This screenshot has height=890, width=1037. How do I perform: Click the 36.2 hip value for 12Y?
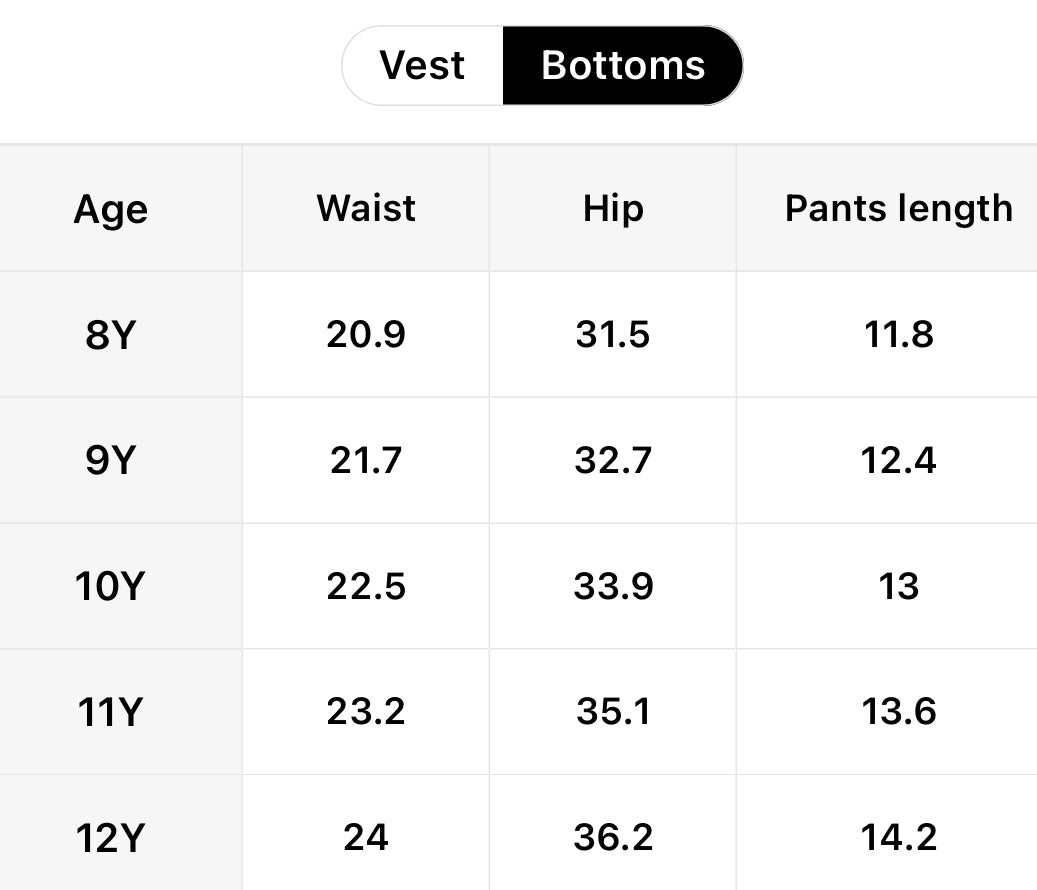pos(613,838)
